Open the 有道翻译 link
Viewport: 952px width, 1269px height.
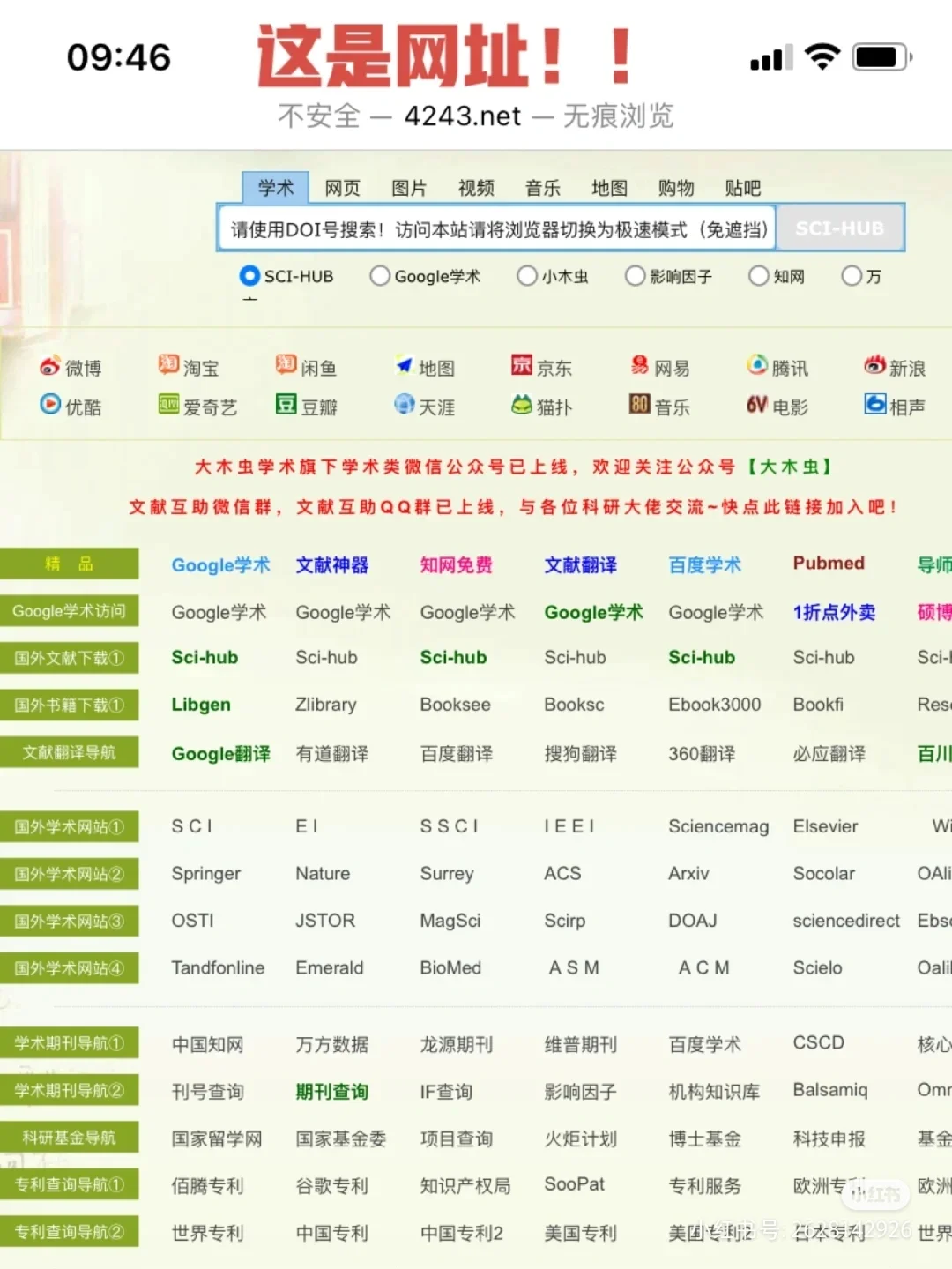pyautogui.click(x=332, y=753)
